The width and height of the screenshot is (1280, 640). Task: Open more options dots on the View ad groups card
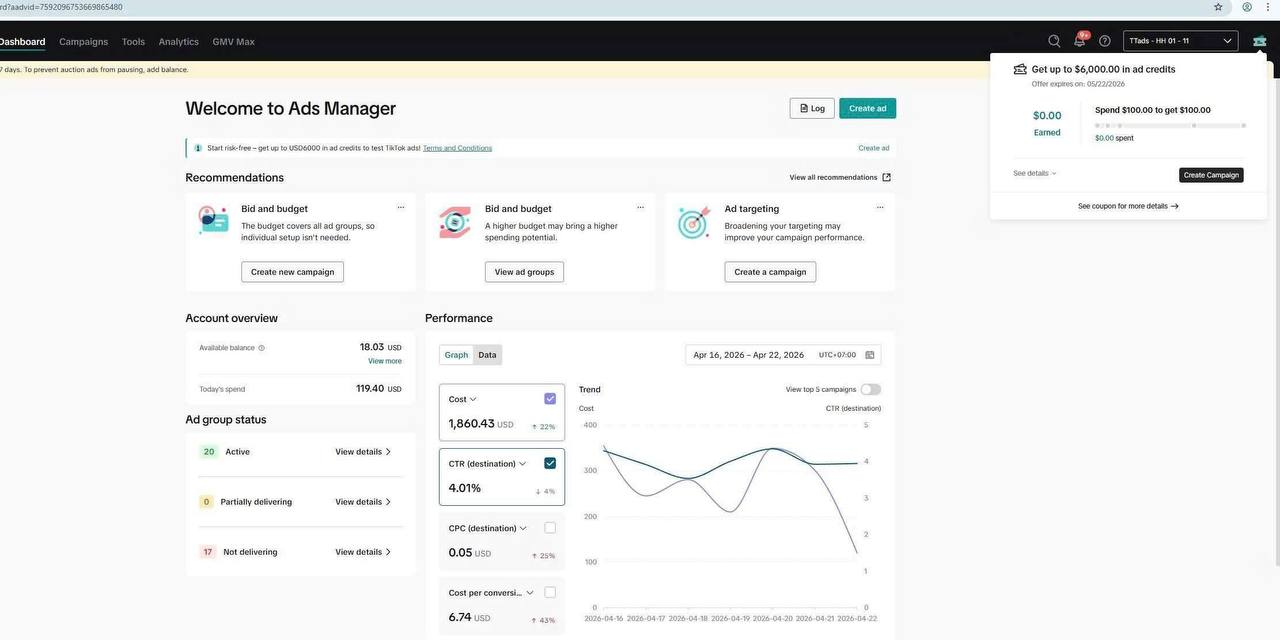[640, 208]
